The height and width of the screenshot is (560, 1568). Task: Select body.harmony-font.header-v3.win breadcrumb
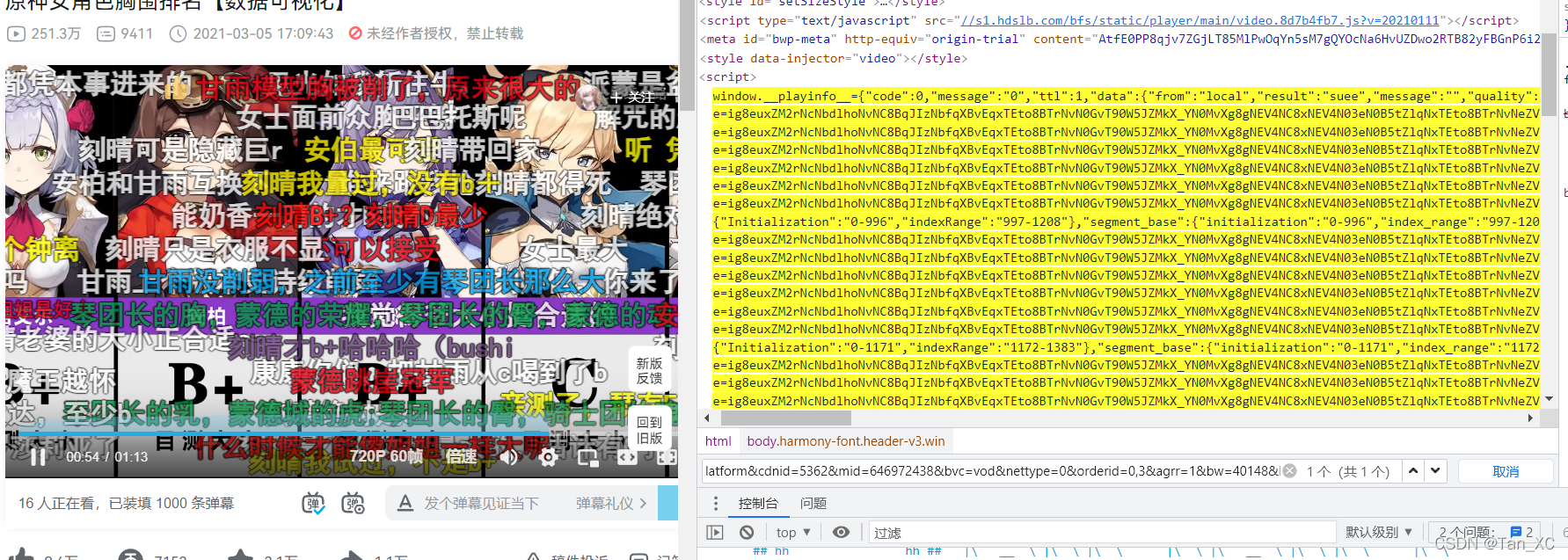846,441
